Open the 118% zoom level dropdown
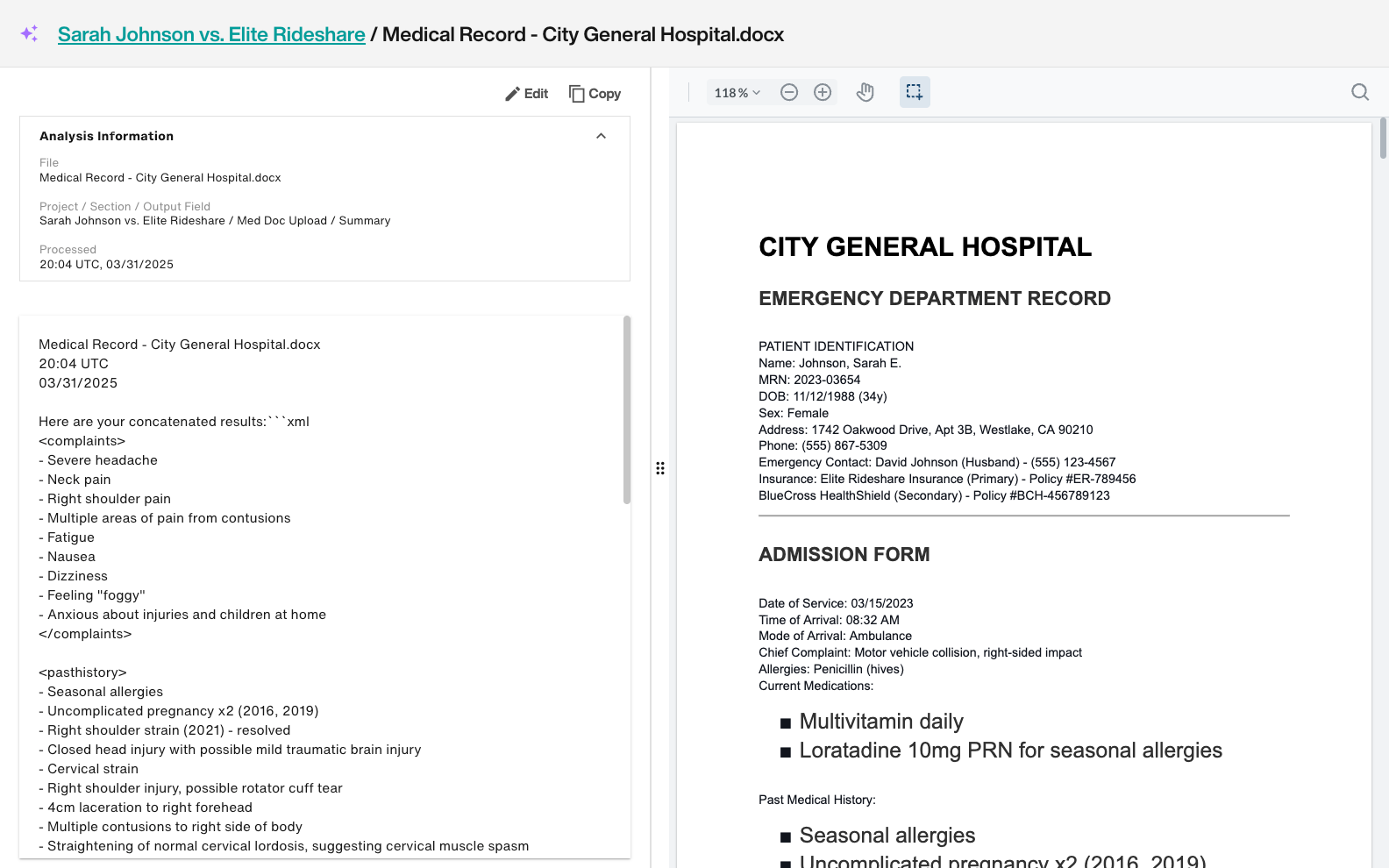 [737, 93]
